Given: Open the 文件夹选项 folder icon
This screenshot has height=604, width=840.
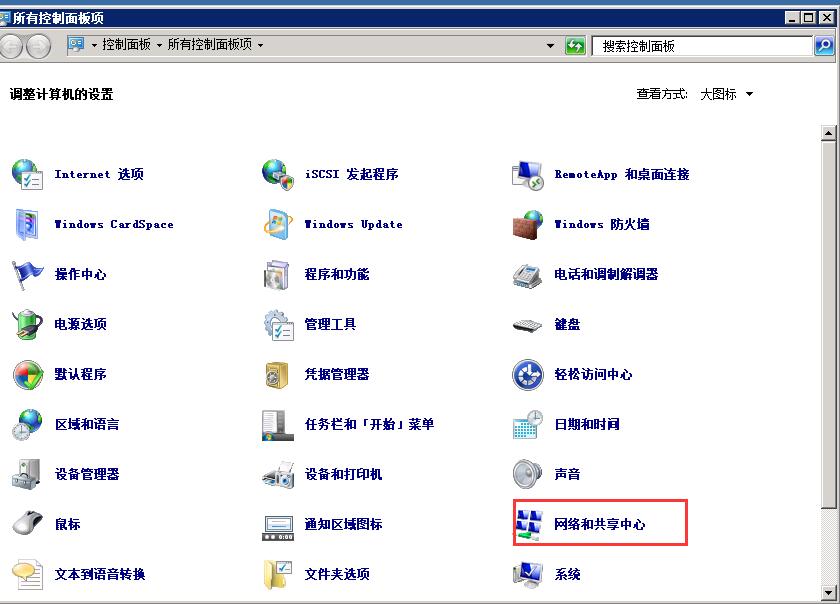Looking at the screenshot, I should click(x=278, y=575).
